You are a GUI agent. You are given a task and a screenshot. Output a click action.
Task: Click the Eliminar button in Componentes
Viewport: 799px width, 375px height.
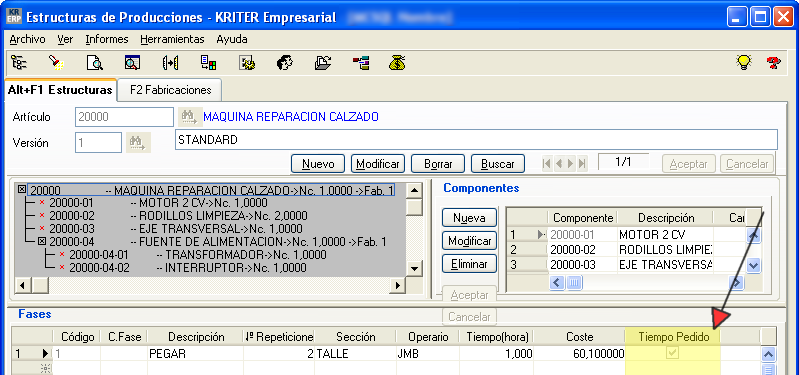coord(469,264)
